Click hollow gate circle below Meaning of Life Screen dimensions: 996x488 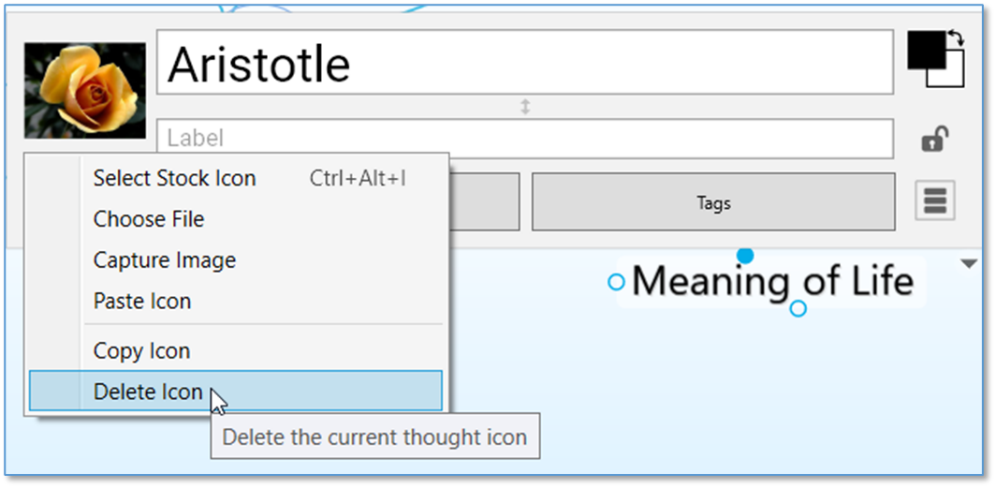pos(798,309)
